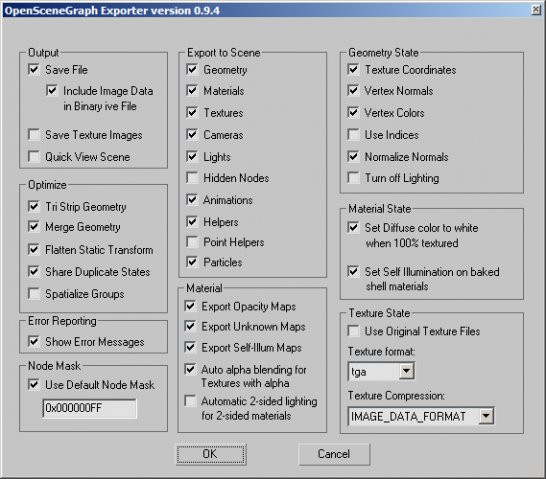Viewport: 546px width, 479px height.
Task: Uncheck Use Default Node Mask
Action: point(34,384)
